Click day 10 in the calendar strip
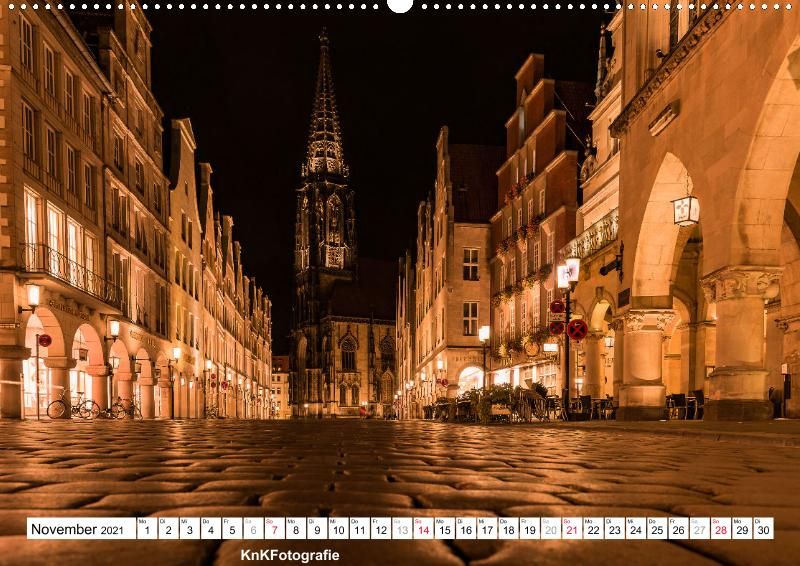Image resolution: width=800 pixels, height=566 pixels. (338, 528)
